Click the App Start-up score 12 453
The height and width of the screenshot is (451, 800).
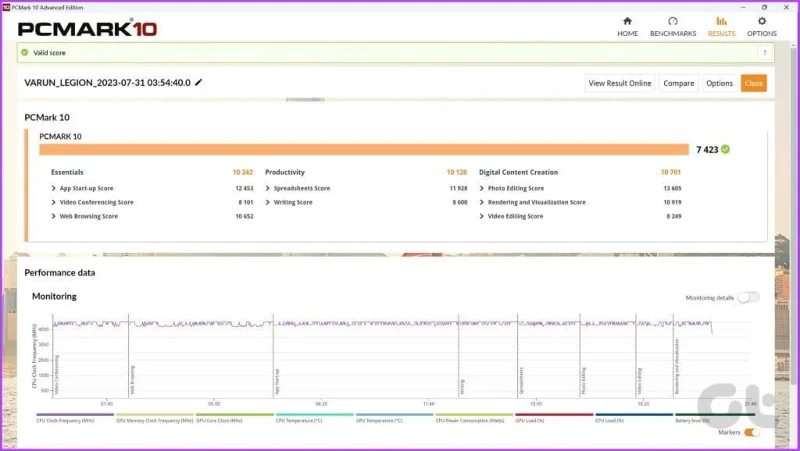(244, 188)
